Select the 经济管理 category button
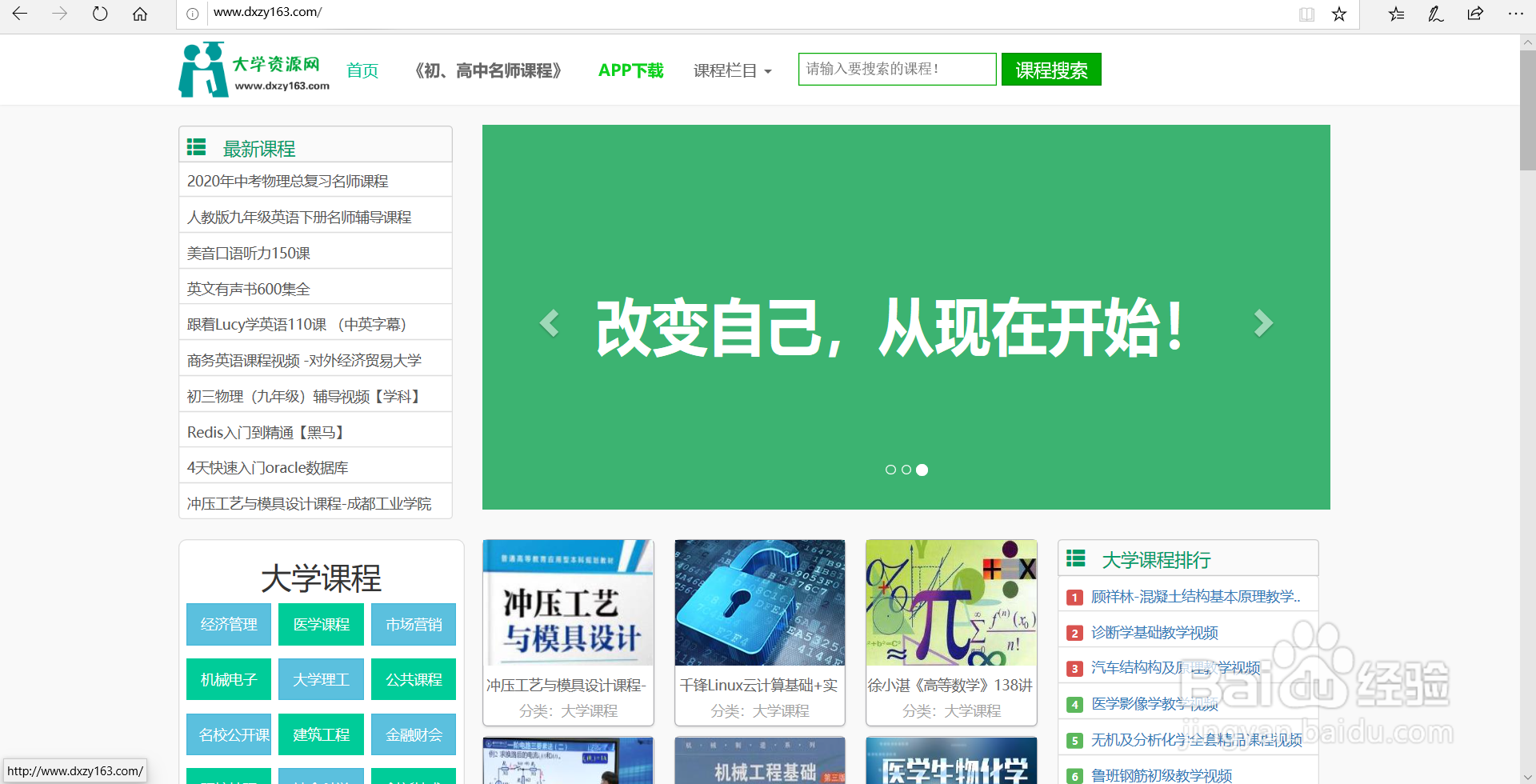Screen dimensions: 1536x784 tap(229, 624)
